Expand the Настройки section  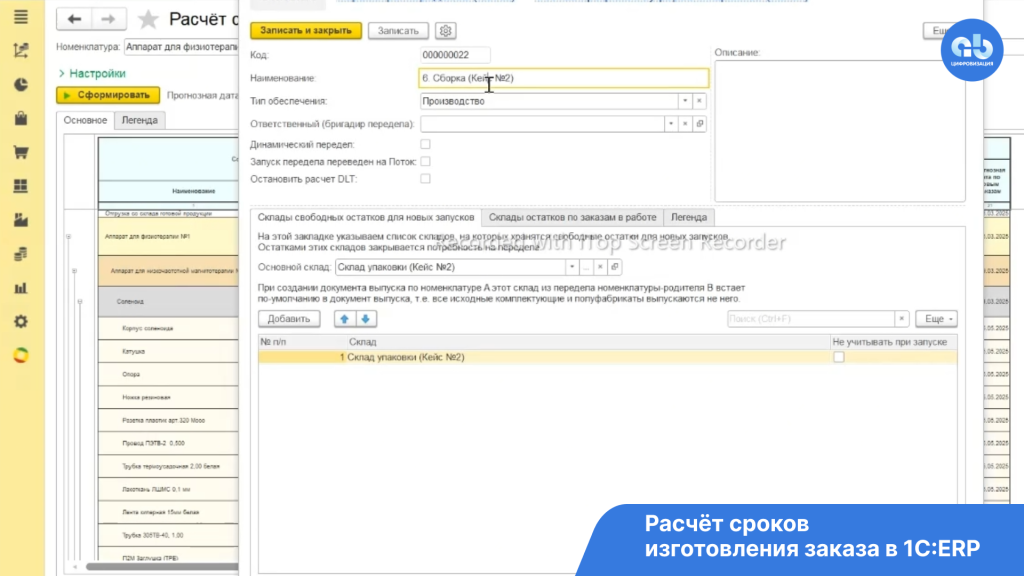(92, 74)
